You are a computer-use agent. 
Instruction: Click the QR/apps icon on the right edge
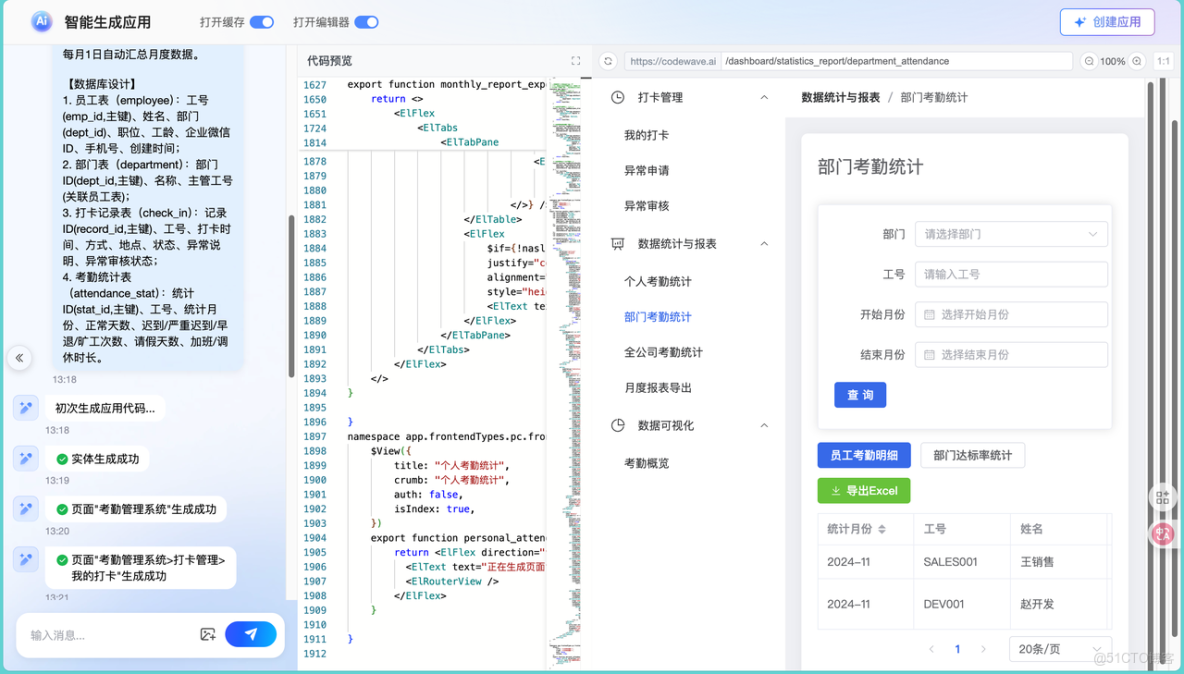coord(1161,497)
